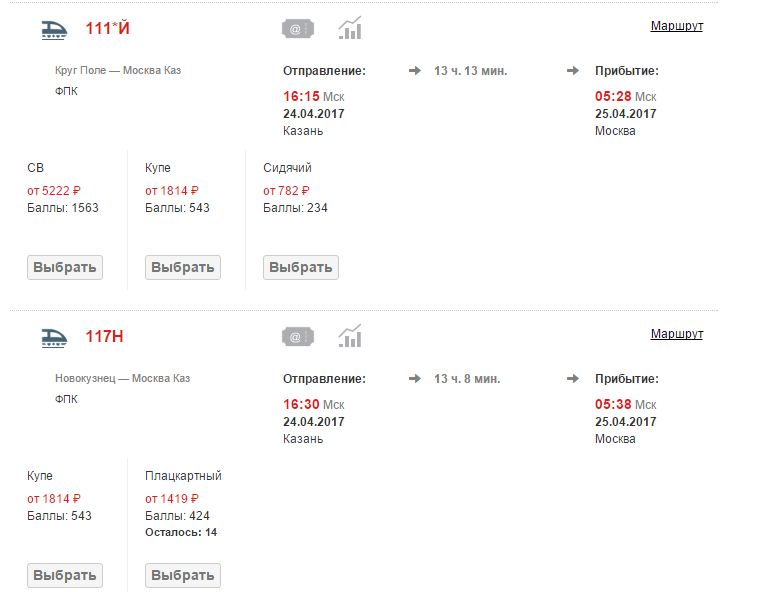Choose the СВ class with the Выбрать button
This screenshot has width=769, height=592.
(65, 267)
